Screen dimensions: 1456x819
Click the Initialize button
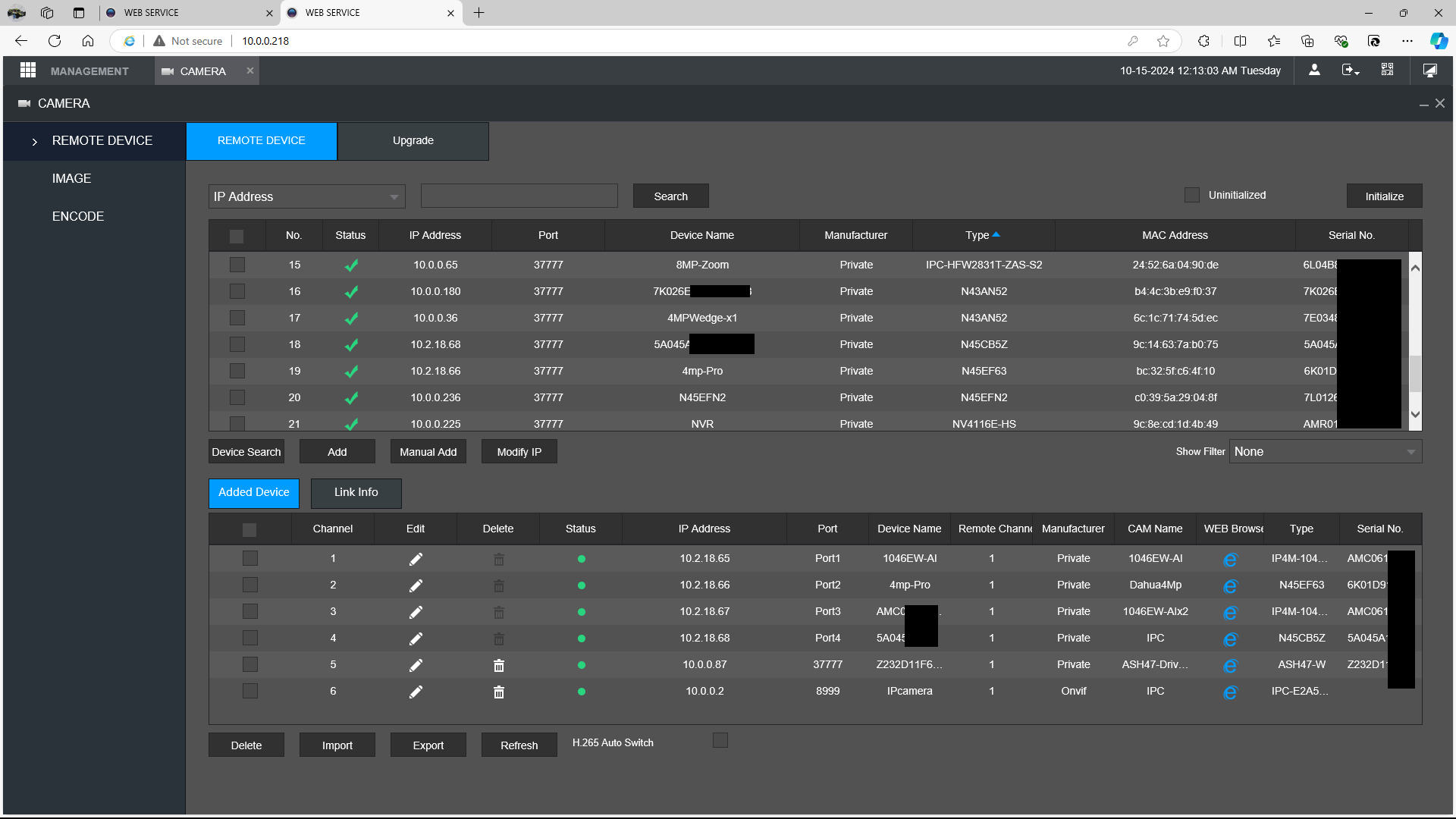tap(1384, 196)
